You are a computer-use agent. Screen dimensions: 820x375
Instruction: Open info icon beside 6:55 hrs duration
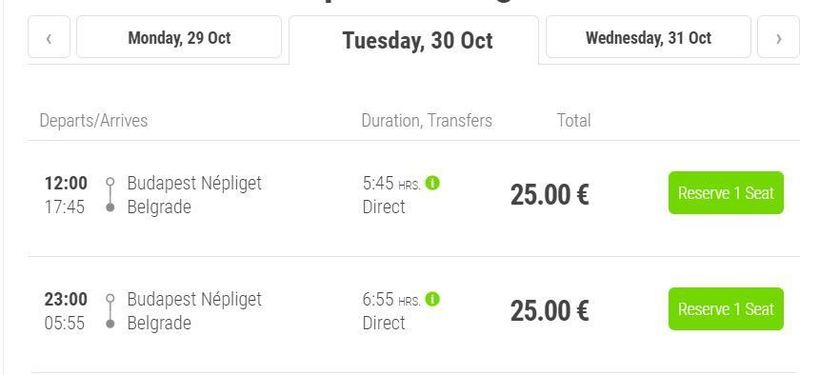click(x=432, y=299)
